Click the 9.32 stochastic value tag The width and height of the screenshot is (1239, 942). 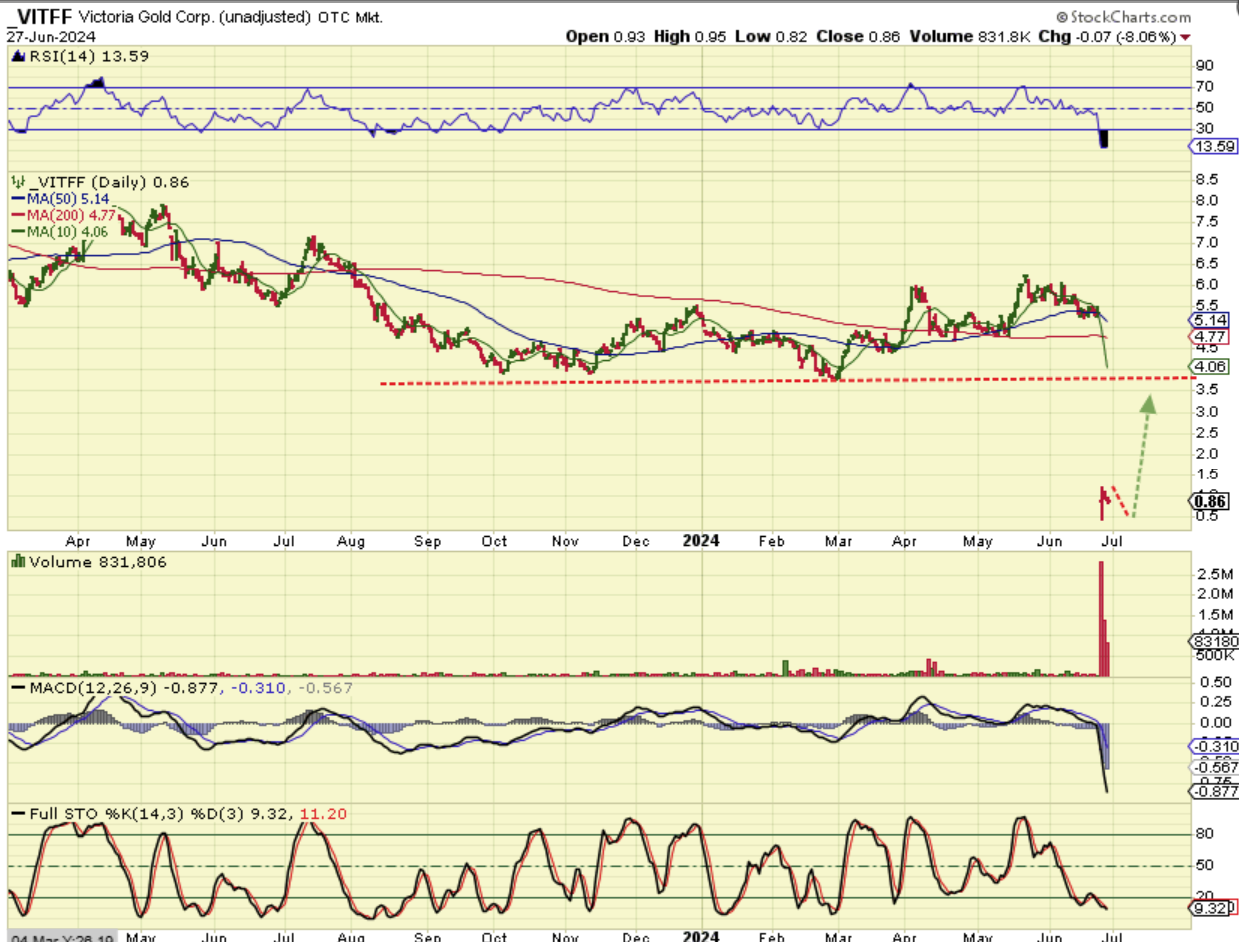click(1212, 908)
